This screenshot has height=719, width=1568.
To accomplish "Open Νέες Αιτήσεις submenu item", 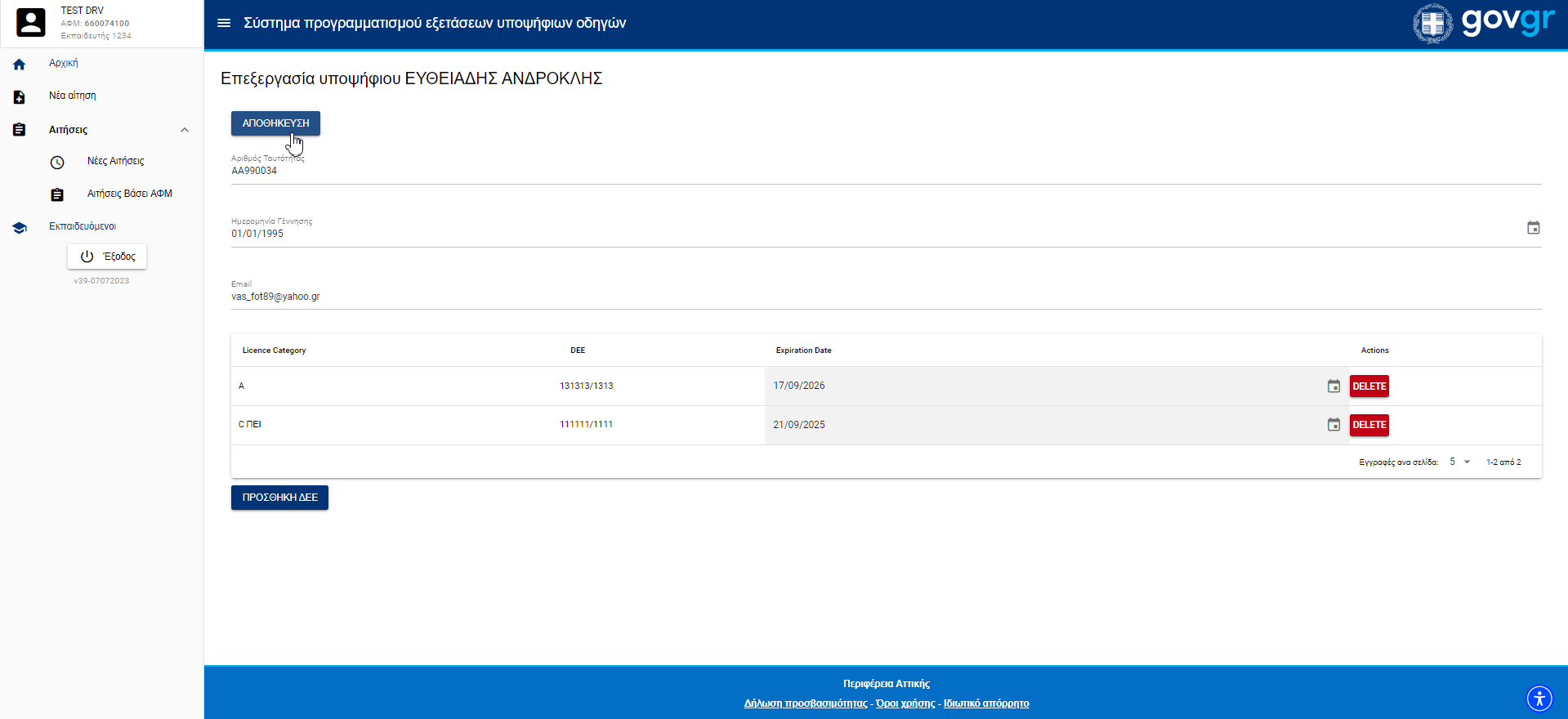I will point(115,161).
